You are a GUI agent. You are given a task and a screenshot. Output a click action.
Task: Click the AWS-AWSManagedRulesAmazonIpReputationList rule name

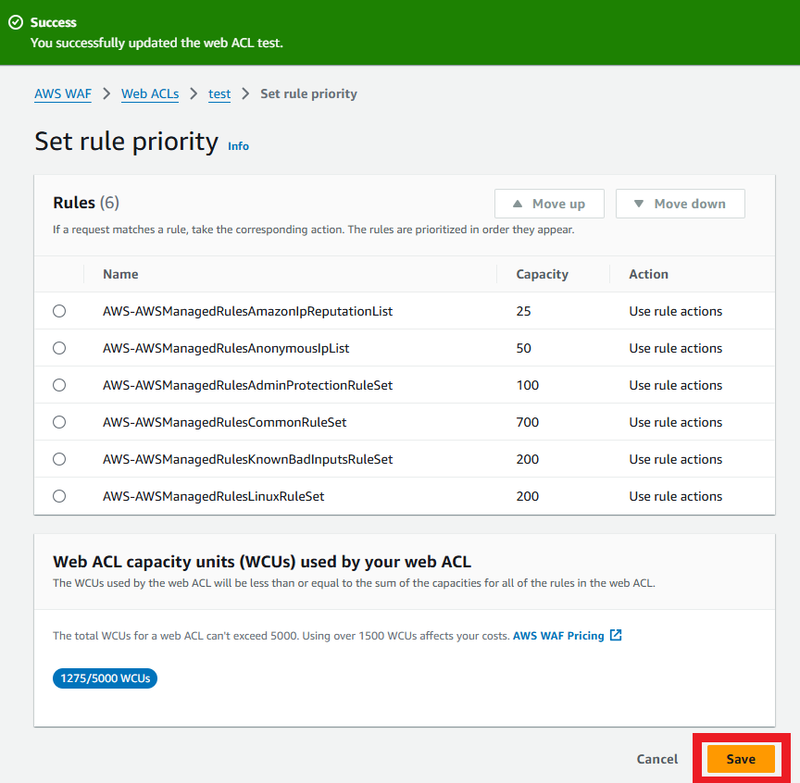[247, 311]
